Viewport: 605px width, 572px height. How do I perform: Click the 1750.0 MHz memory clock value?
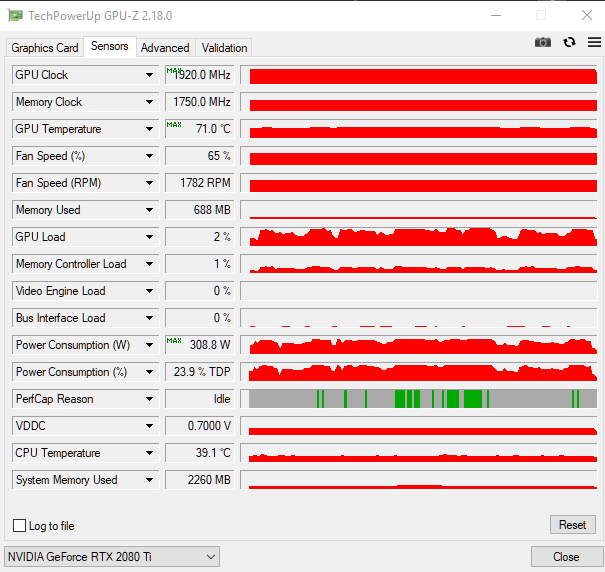pyautogui.click(x=200, y=102)
